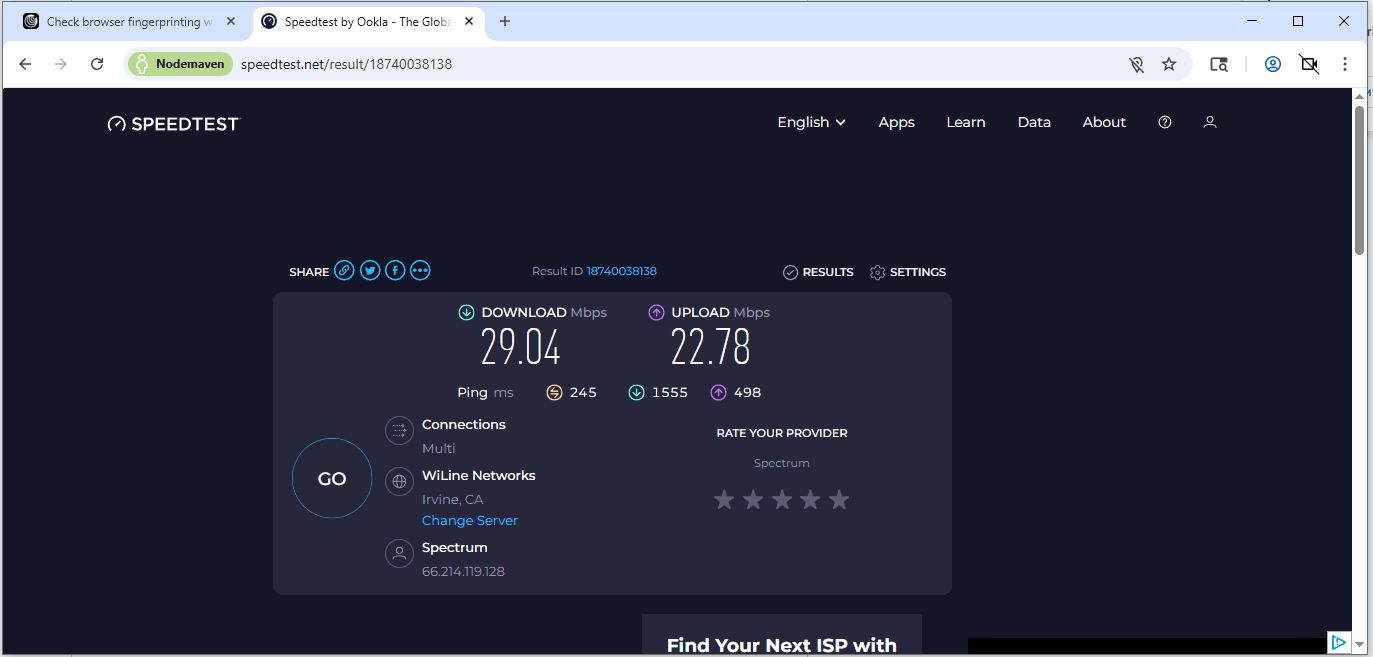Open Result ID 18740038138 link
Screen dimensions: 1373x657
point(621,271)
